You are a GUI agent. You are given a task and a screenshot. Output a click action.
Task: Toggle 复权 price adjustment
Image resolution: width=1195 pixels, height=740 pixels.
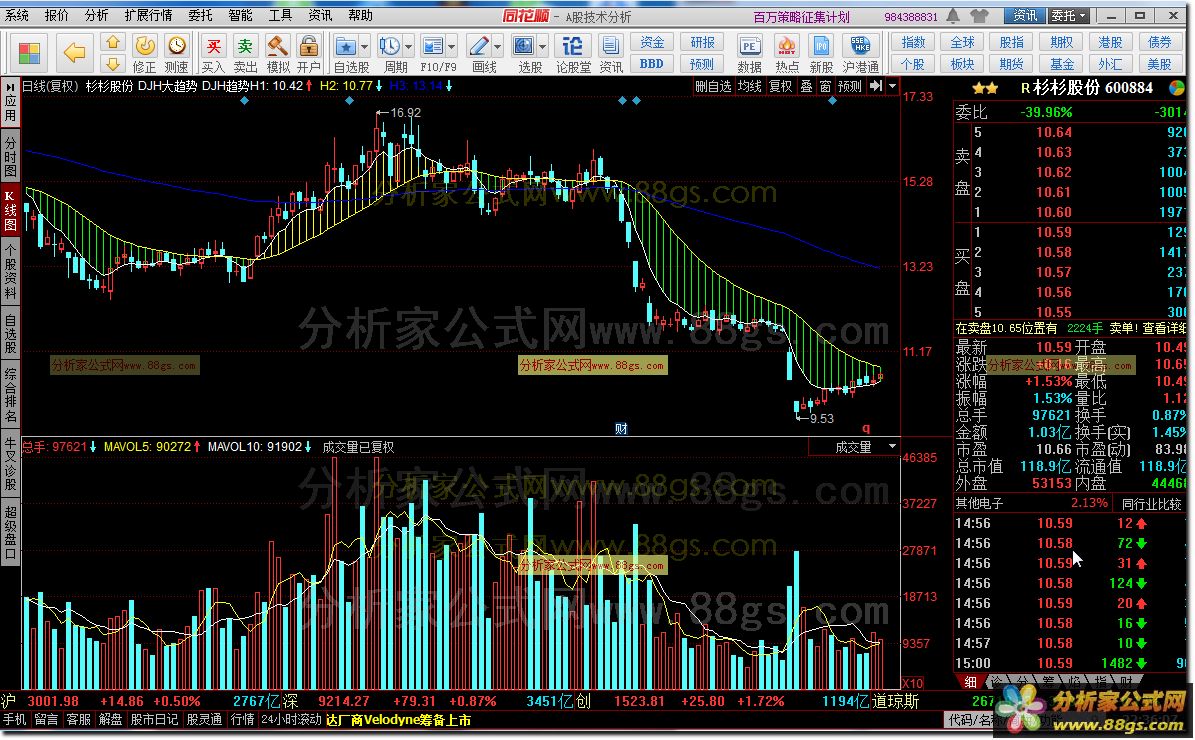click(780, 86)
